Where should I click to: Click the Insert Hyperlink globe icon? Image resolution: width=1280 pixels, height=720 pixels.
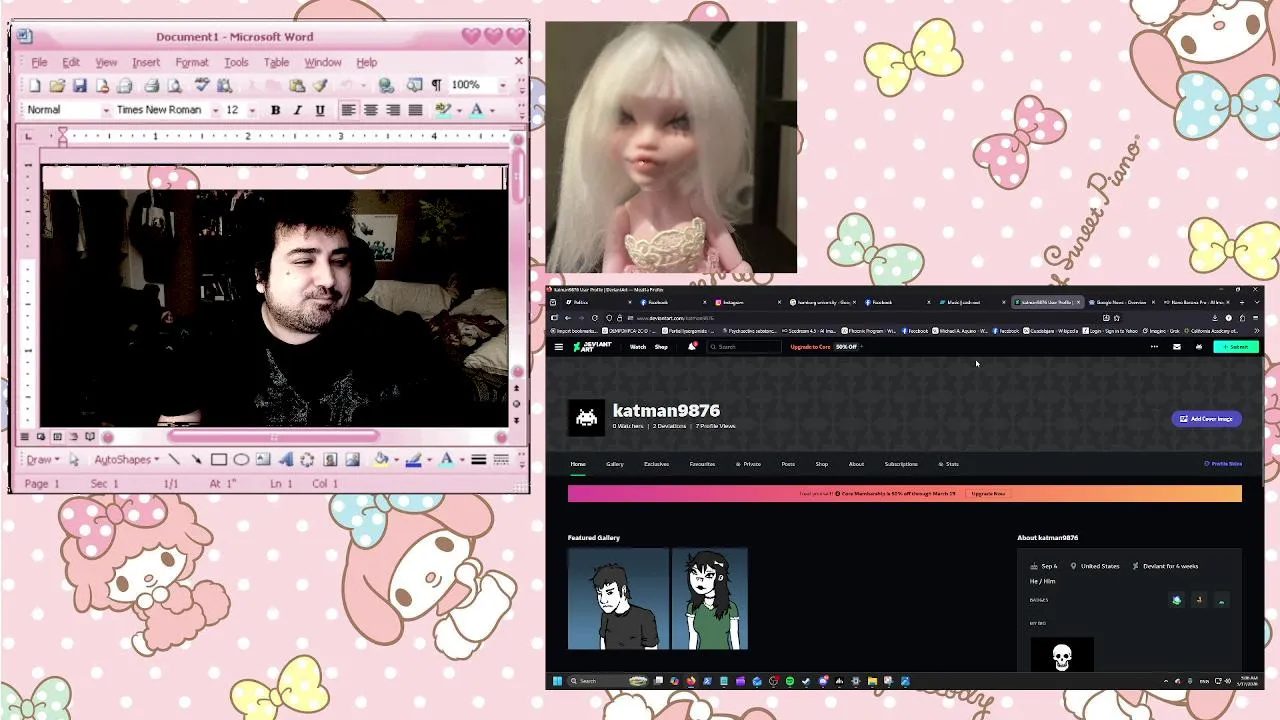386,86
